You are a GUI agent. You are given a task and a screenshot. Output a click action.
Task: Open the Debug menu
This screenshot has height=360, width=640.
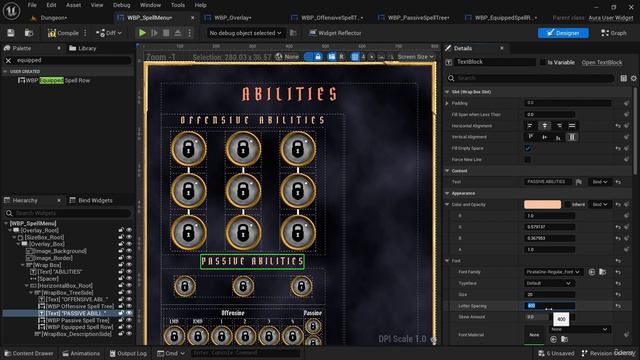[121, 5]
